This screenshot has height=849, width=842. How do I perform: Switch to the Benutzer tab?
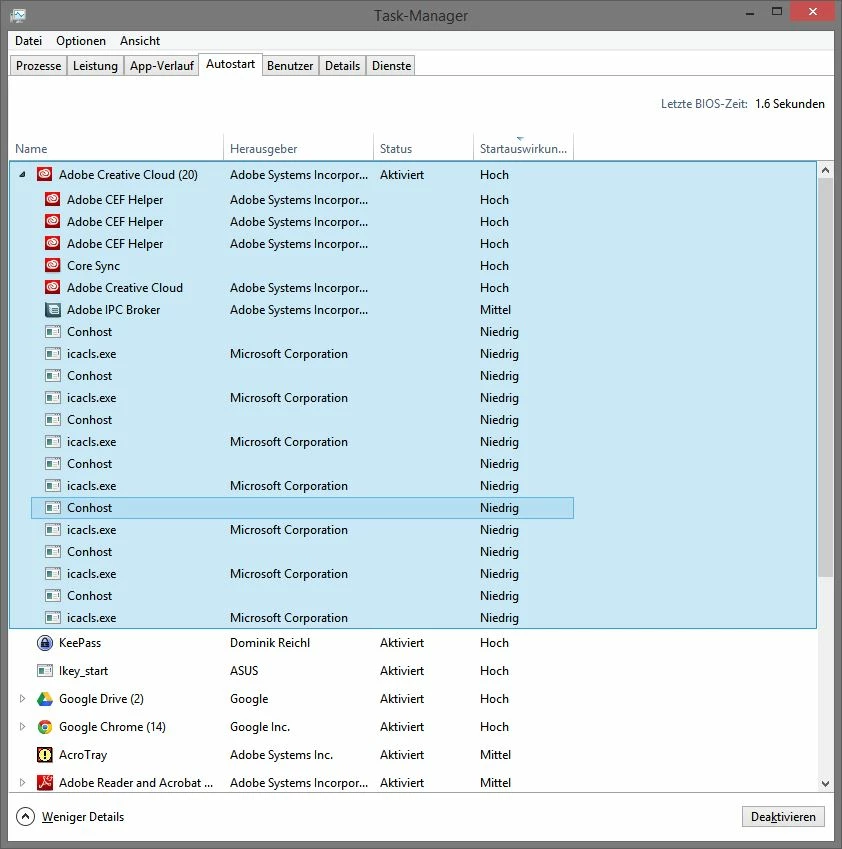coord(290,66)
